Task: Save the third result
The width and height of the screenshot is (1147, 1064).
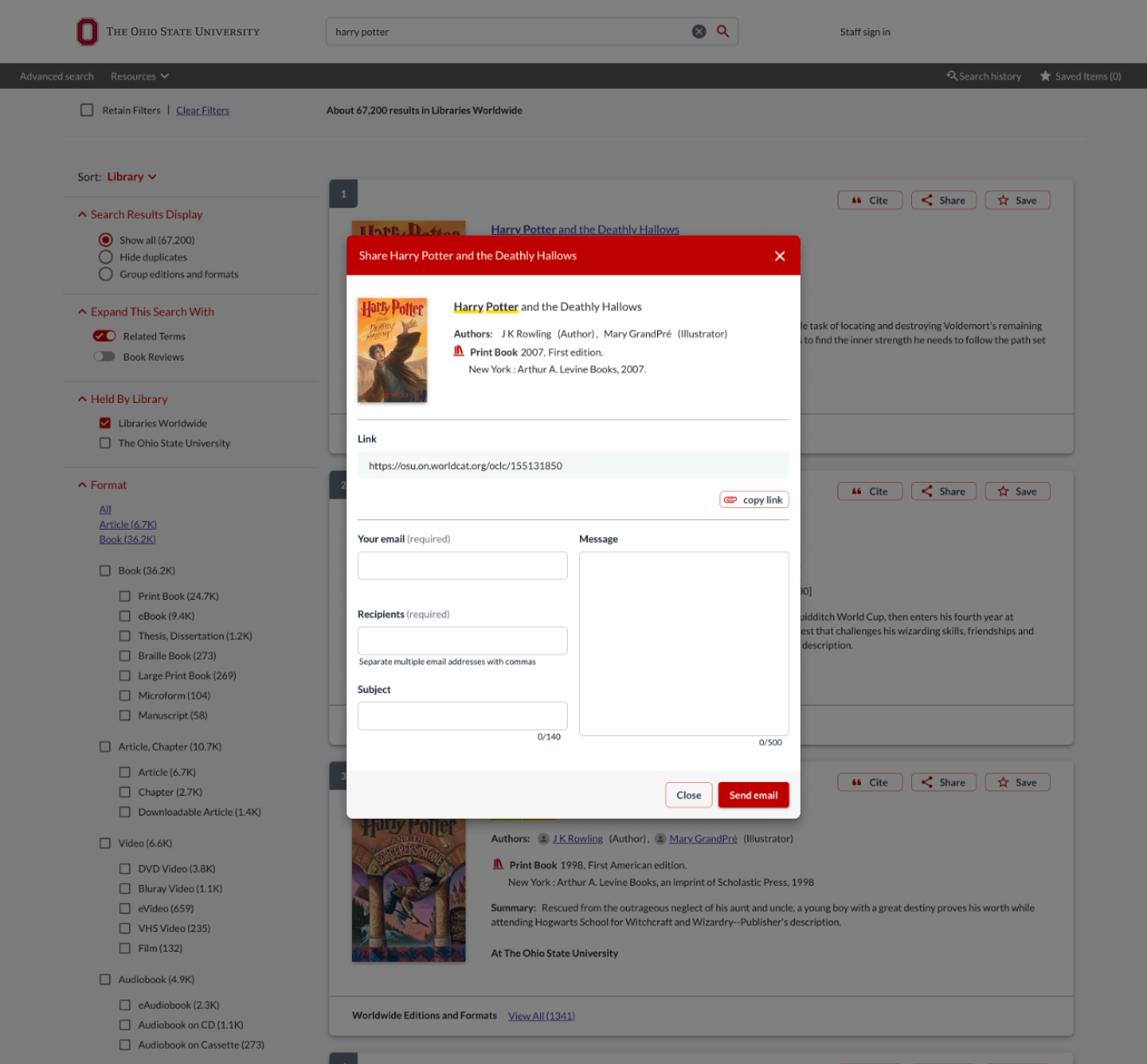Action: pyautogui.click(x=1017, y=783)
